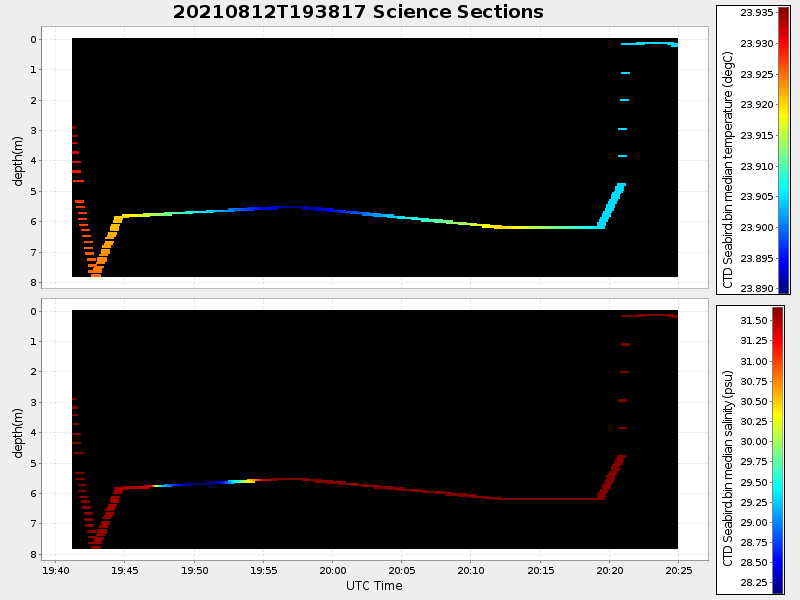
Task: Click depth tick 8 on temperature plot
Action: click(33, 283)
